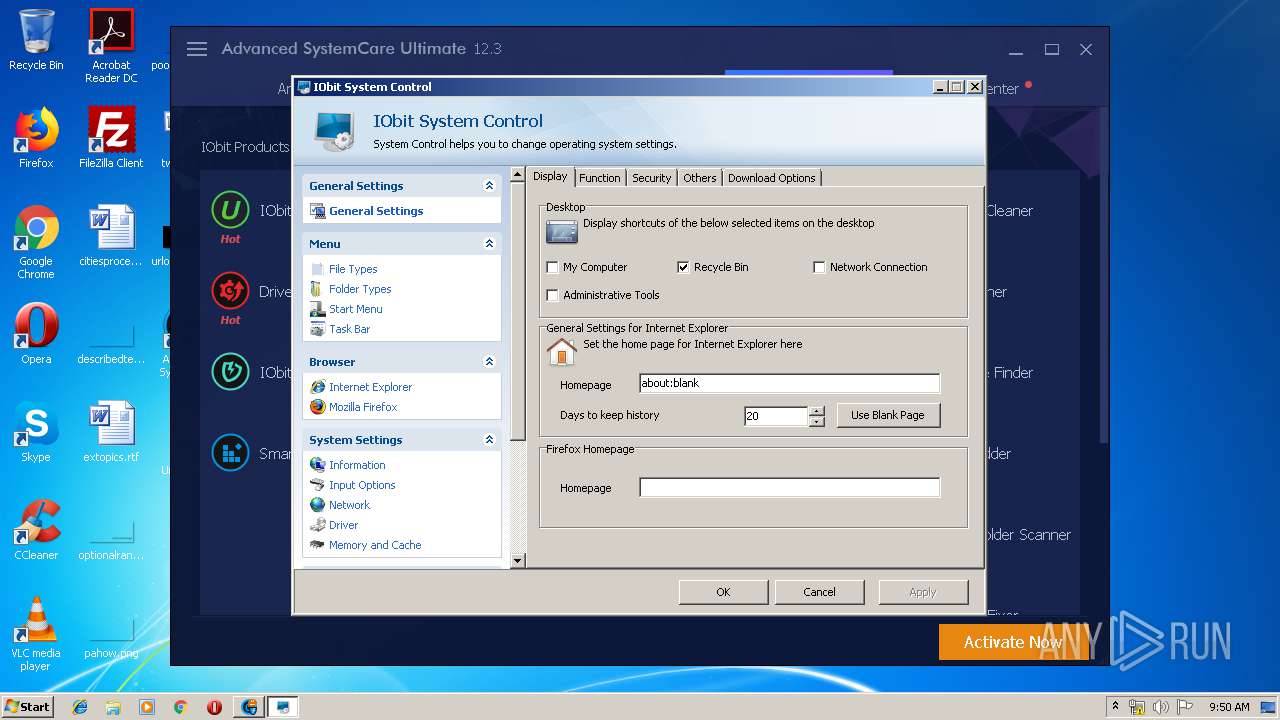Open VLC media player desktop shortcut
1280x720 pixels.
click(36, 634)
